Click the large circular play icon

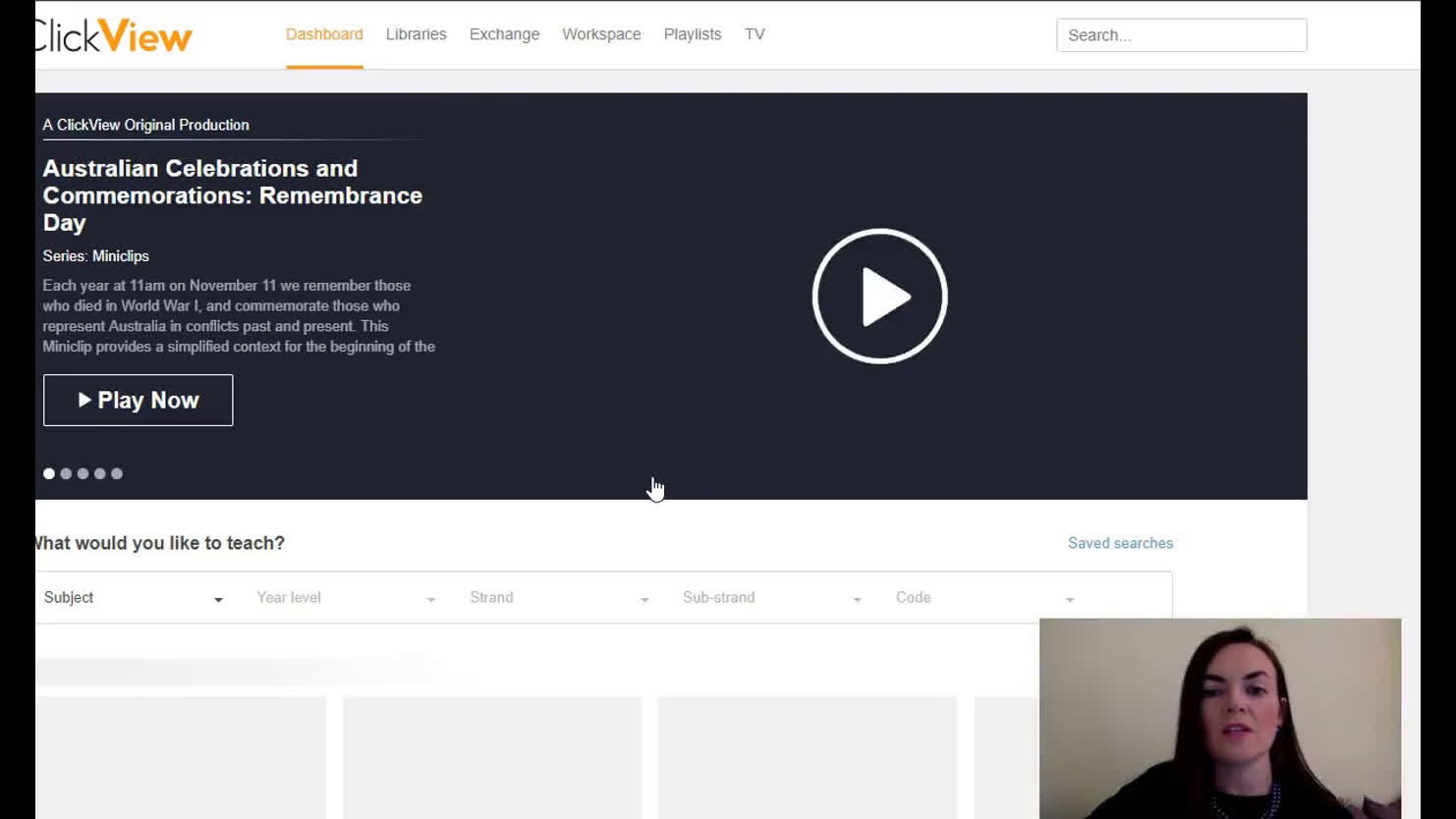point(879,296)
